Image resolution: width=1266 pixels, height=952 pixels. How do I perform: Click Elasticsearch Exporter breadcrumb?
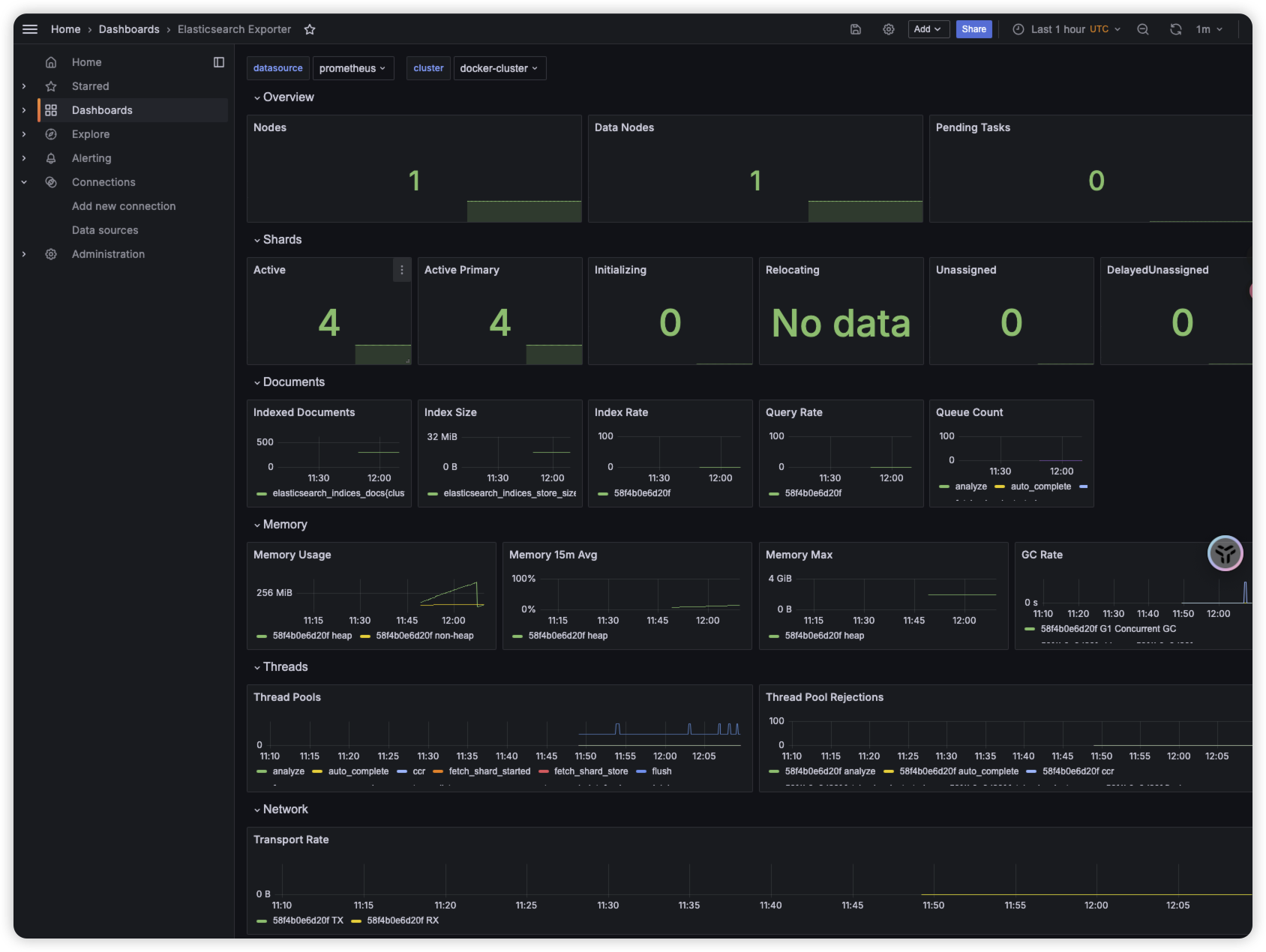234,29
